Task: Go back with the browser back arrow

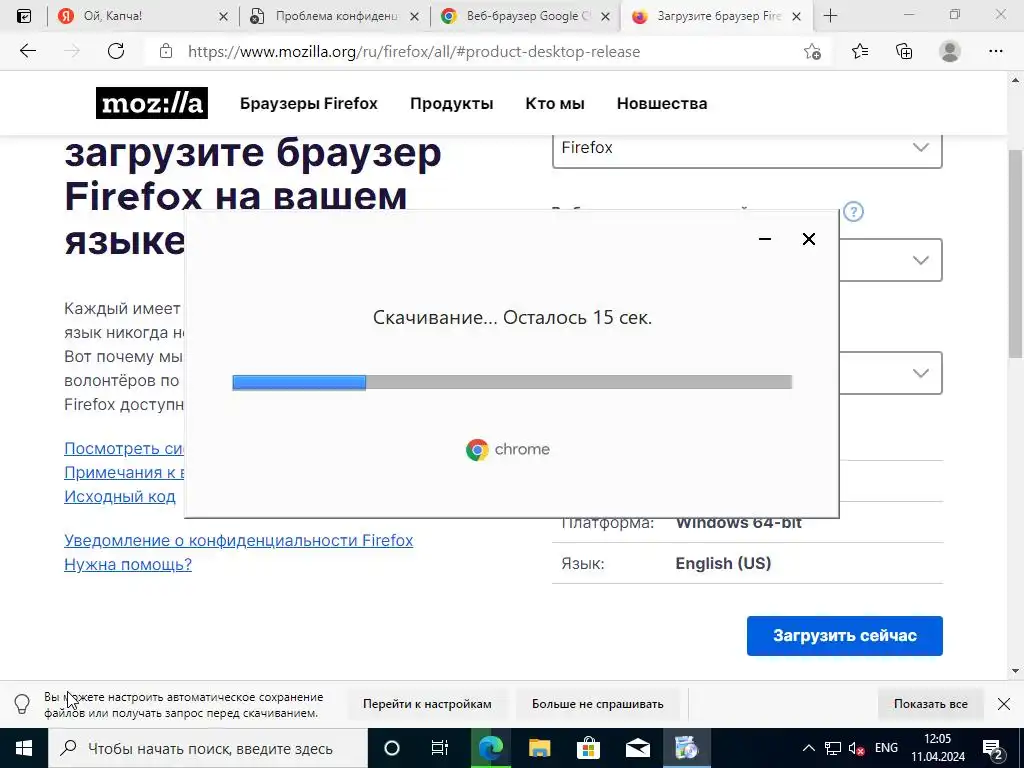Action: pyautogui.click(x=27, y=51)
